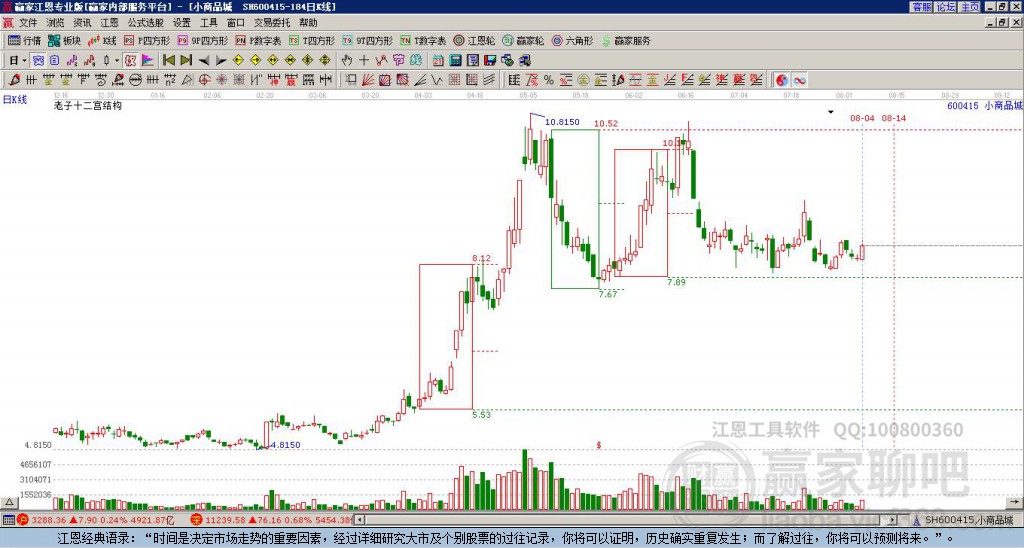Select the red fan lines tool
This screenshot has width=1024, height=548.
click(x=368, y=80)
